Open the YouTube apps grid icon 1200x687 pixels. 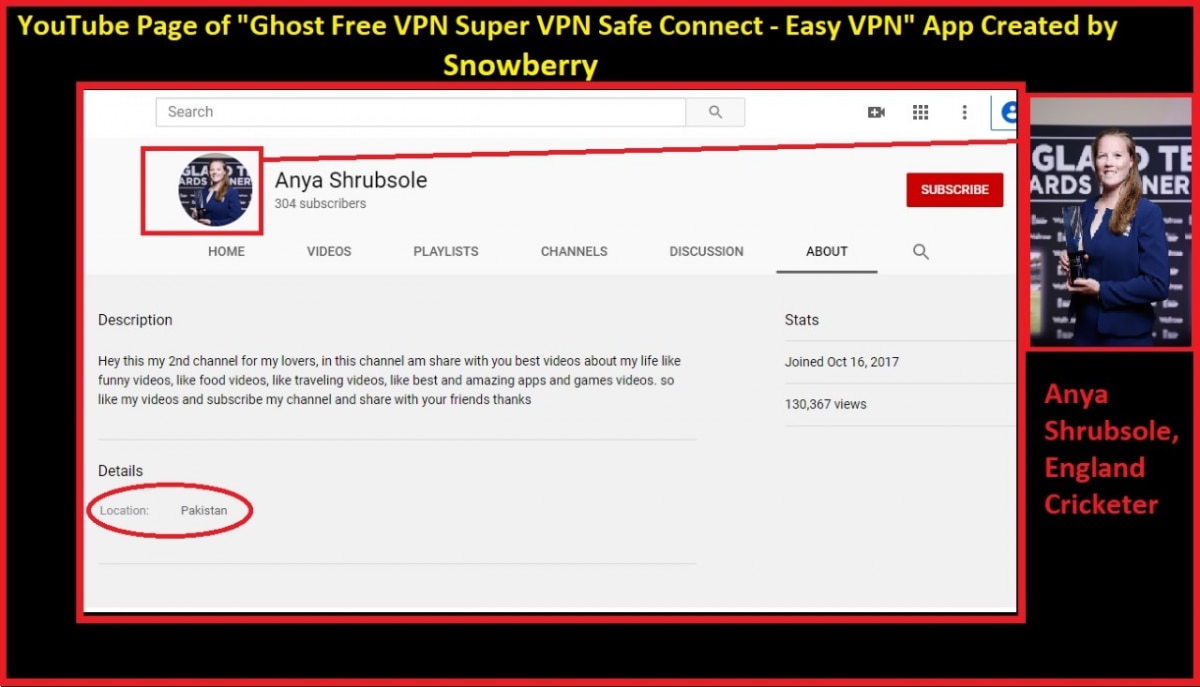click(x=921, y=112)
